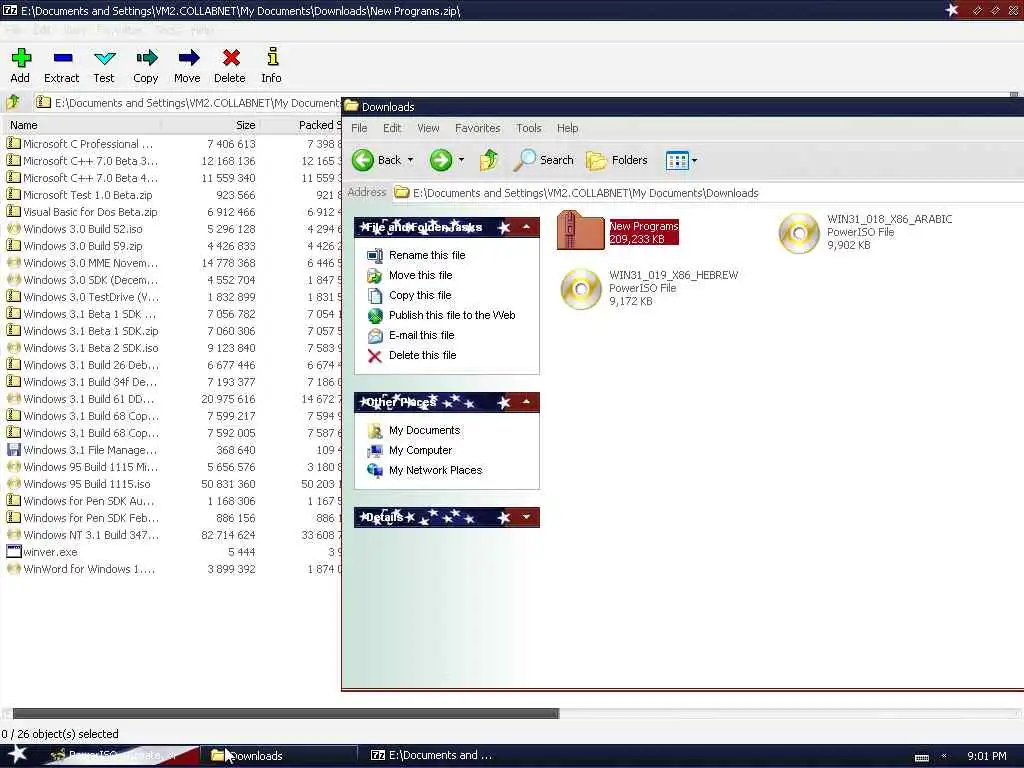Image resolution: width=1024 pixels, height=768 pixels.
Task: Open My Computer in Other Places
Action: click(420, 451)
